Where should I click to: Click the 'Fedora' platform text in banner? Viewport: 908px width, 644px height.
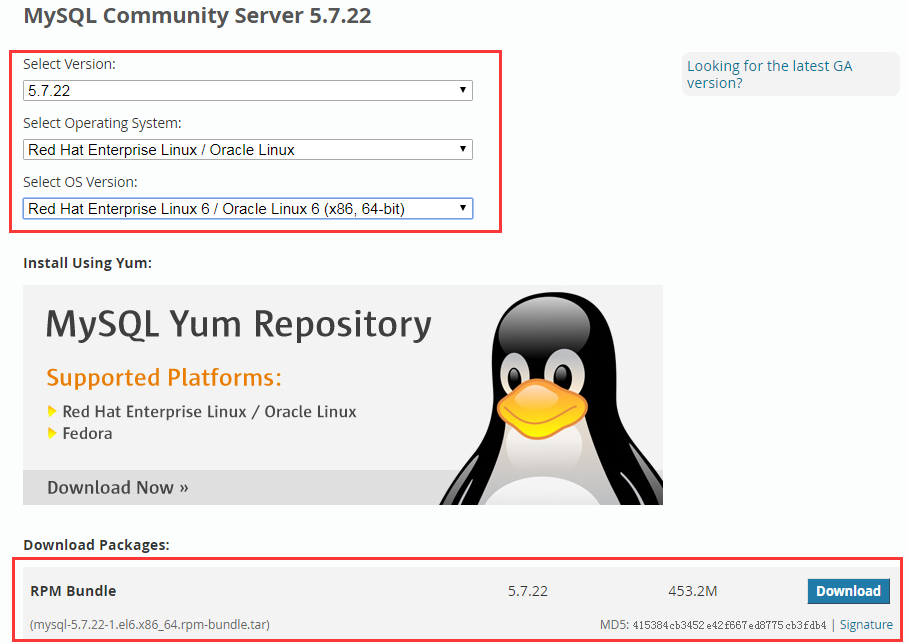click(87, 434)
